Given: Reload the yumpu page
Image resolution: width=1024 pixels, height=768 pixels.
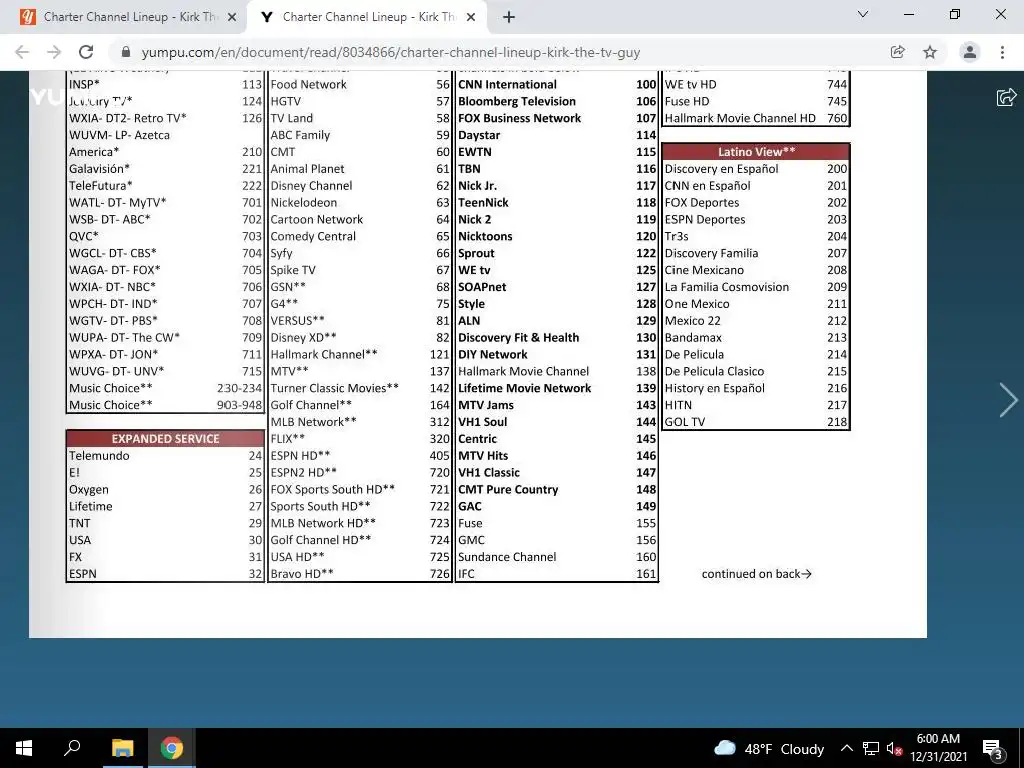Looking at the screenshot, I should pos(86,52).
